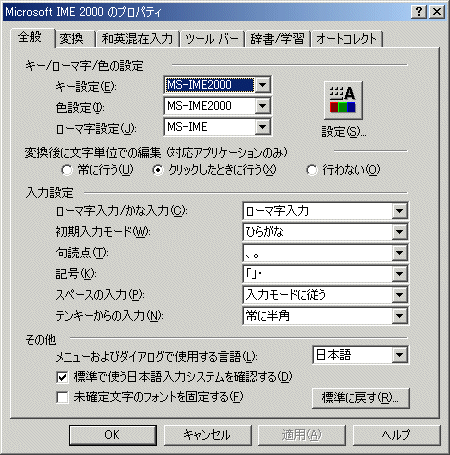The height and width of the screenshot is (455, 450).
Task: Click the キャンセル button
Action: point(207,435)
